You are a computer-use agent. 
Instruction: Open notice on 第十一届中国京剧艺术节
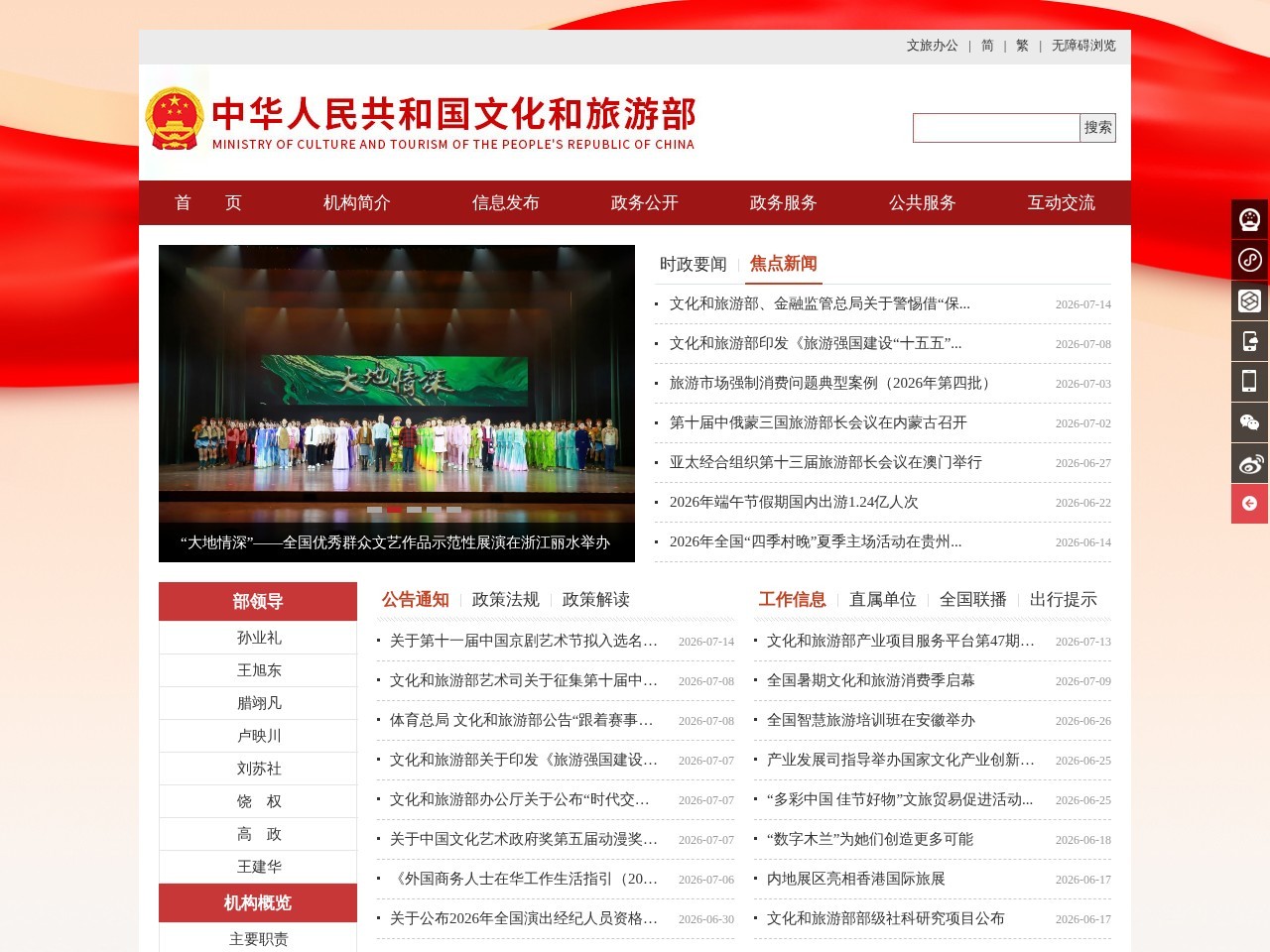click(524, 641)
